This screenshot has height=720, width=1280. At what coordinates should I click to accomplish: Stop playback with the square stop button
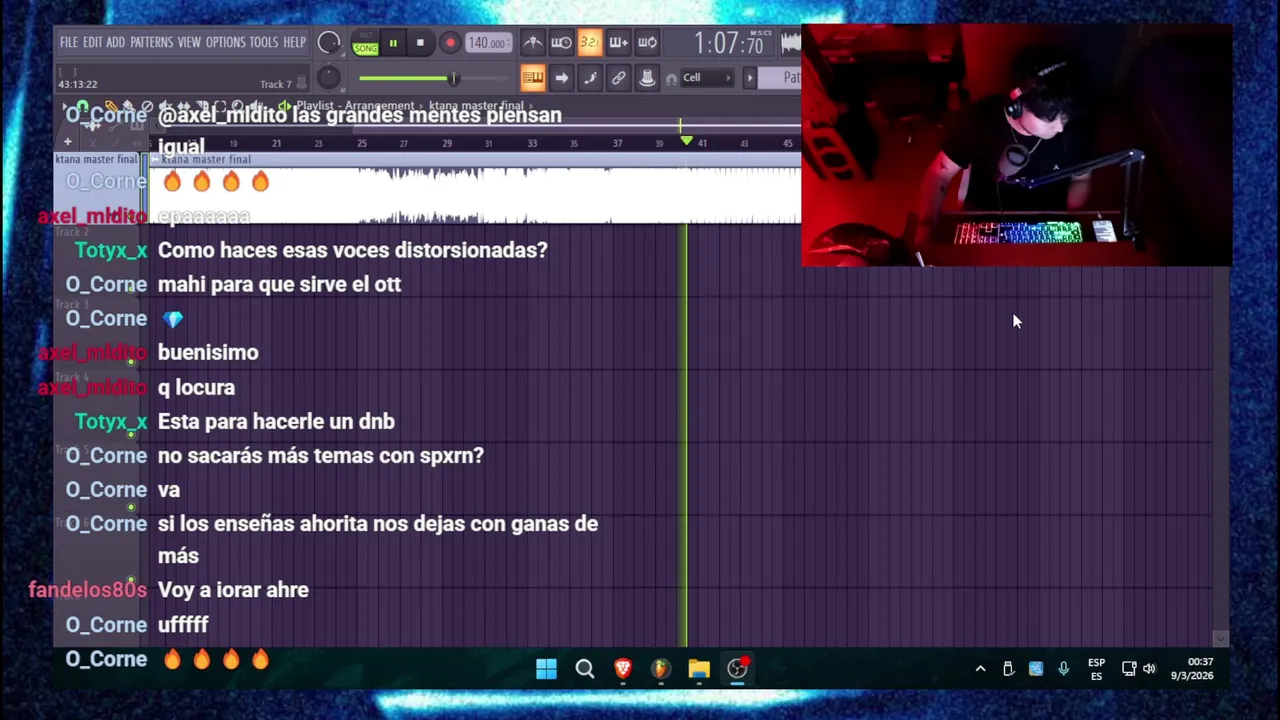420,43
